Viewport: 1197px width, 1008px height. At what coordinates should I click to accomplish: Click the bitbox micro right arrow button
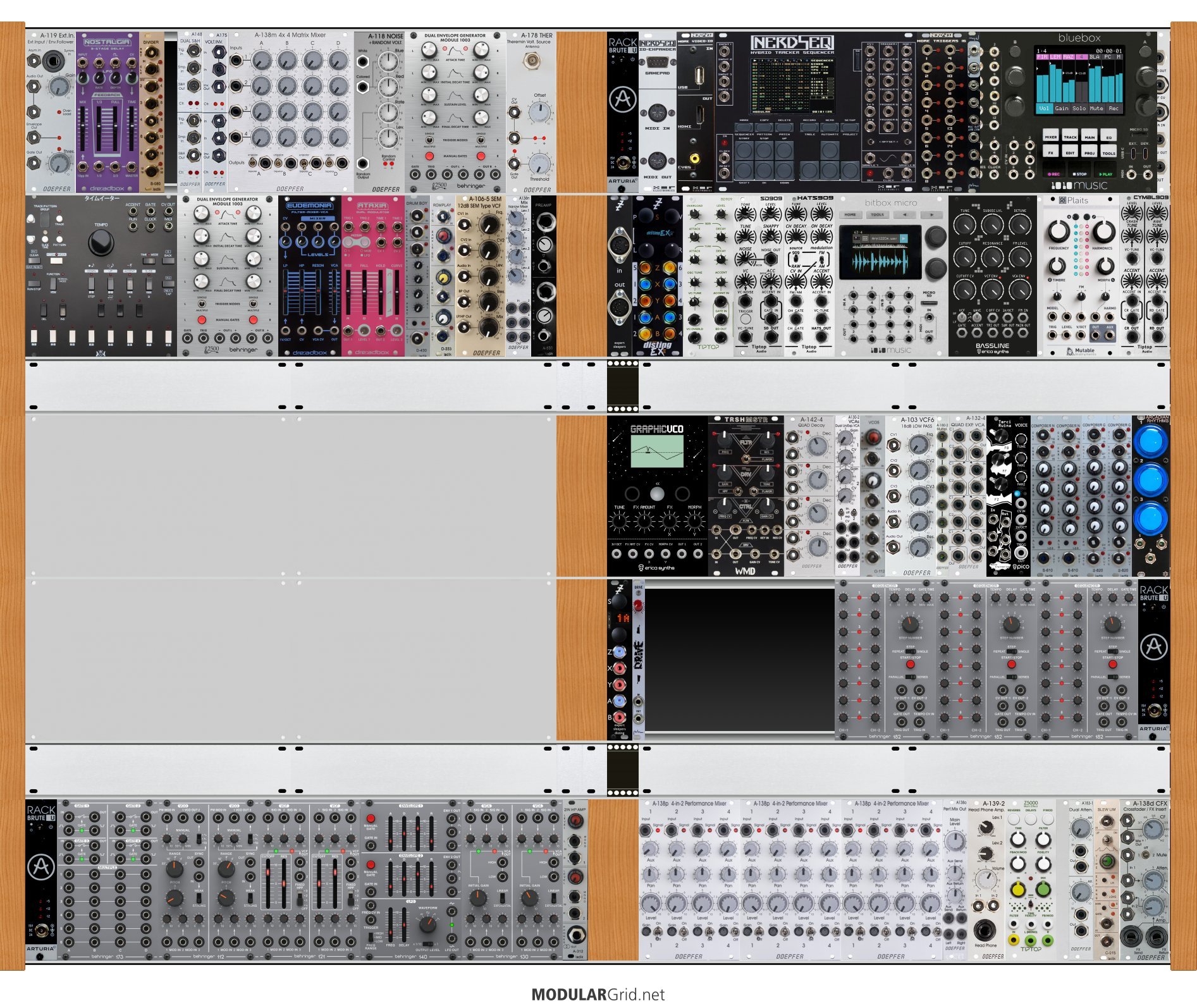931,214
